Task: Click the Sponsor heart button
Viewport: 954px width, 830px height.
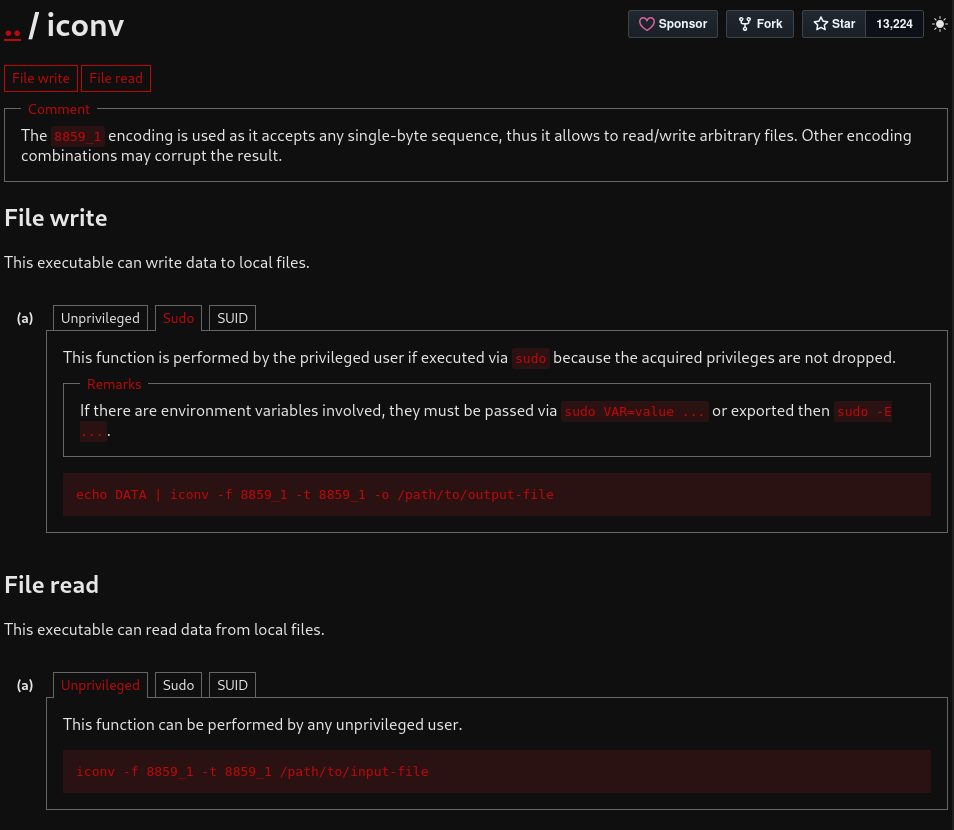Action: (x=673, y=24)
